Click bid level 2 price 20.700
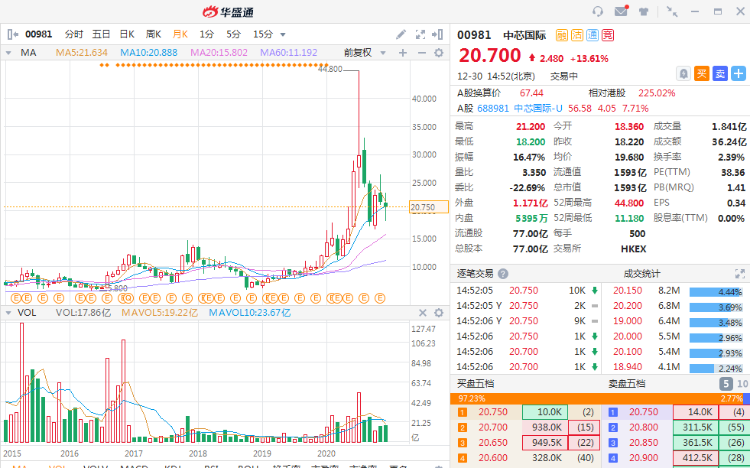The width and height of the screenshot is (750, 468). click(x=493, y=427)
